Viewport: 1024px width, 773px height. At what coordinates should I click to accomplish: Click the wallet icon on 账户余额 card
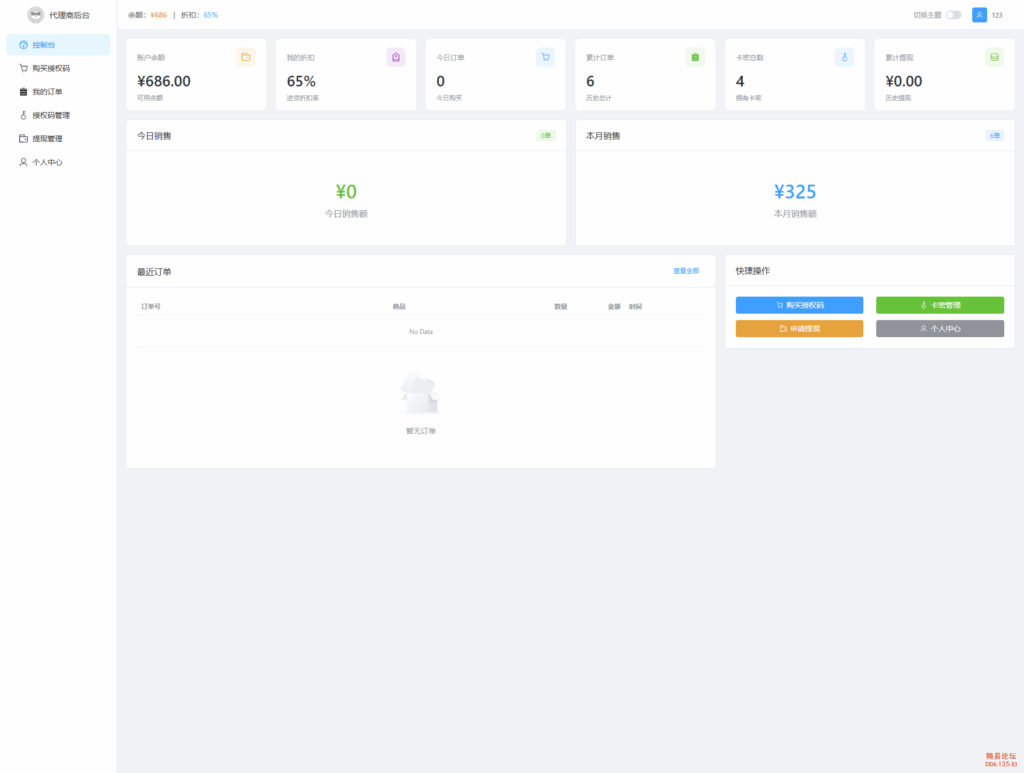click(x=246, y=57)
